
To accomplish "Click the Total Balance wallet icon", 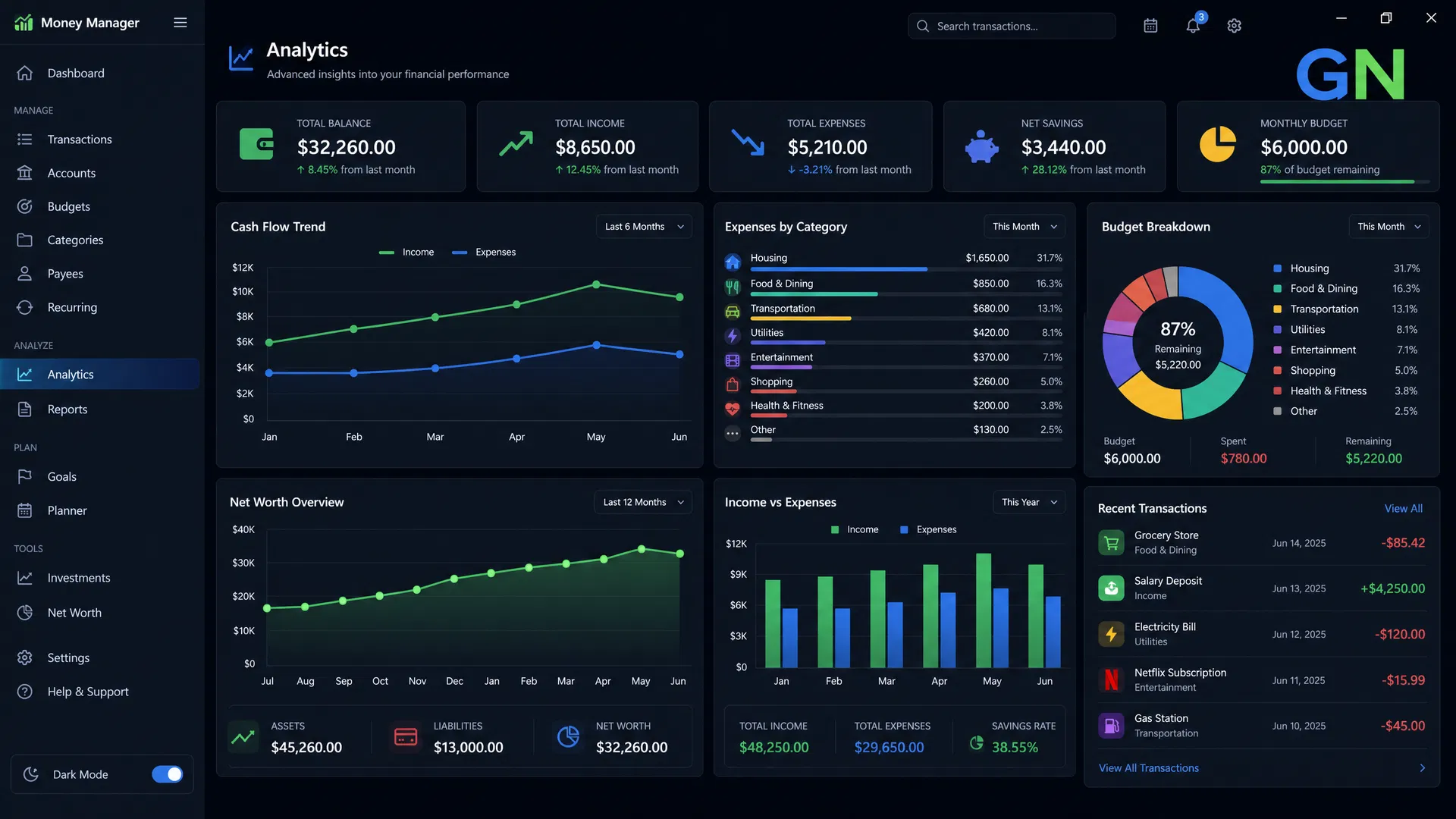I will pyautogui.click(x=256, y=144).
